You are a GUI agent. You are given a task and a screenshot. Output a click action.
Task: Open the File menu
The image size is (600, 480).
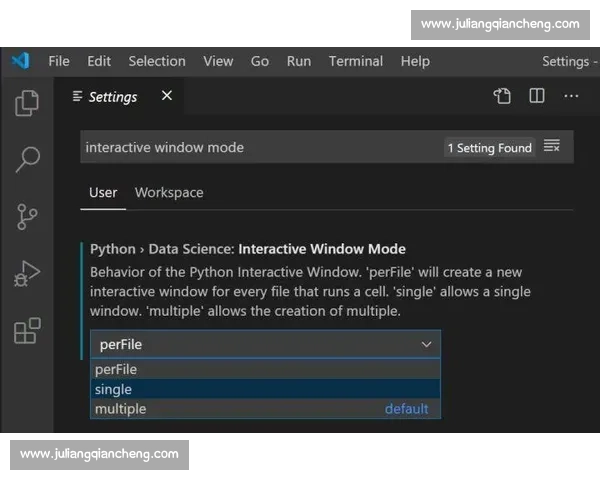pyautogui.click(x=59, y=61)
